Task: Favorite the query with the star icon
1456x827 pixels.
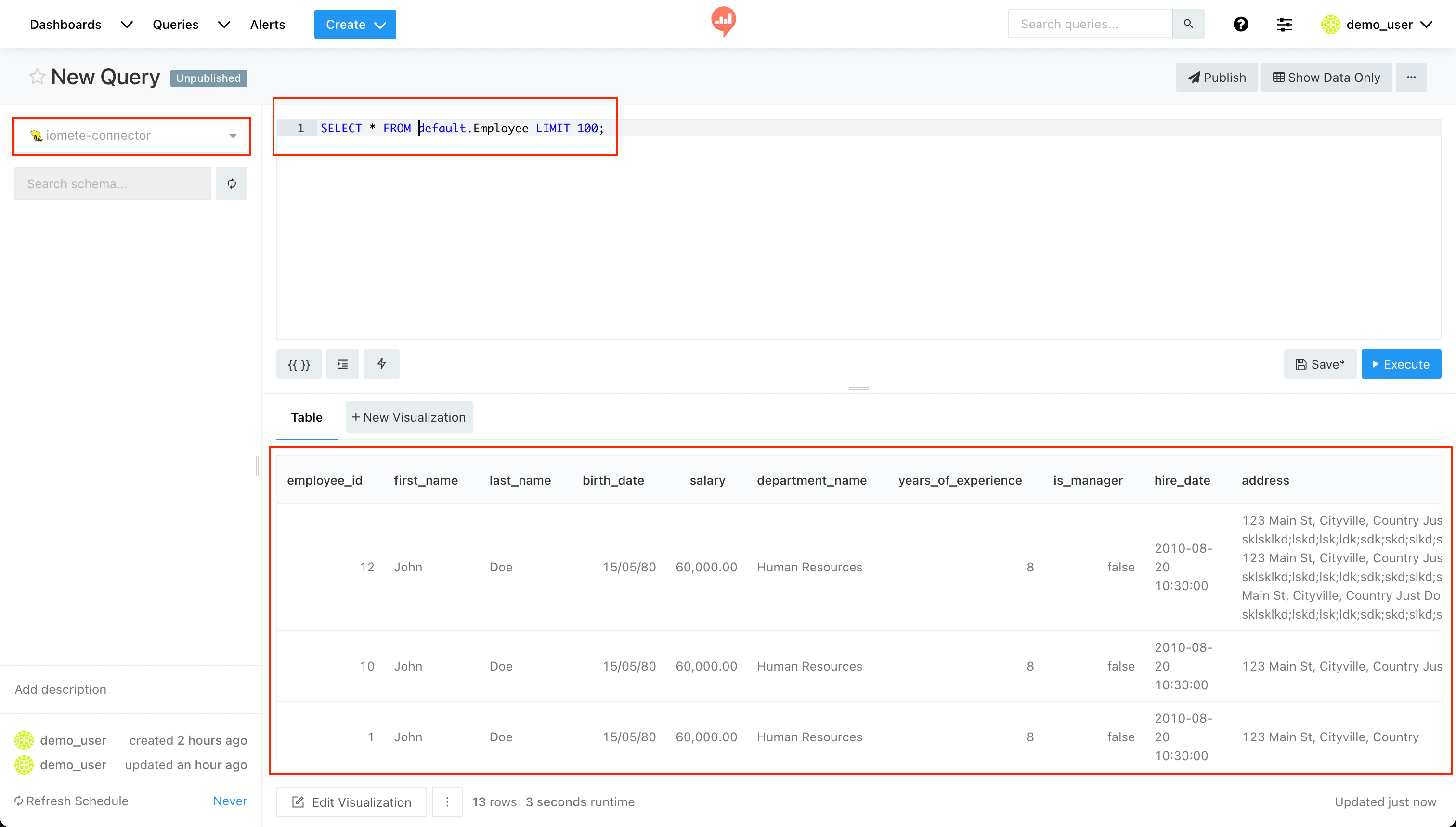Action: point(37,77)
